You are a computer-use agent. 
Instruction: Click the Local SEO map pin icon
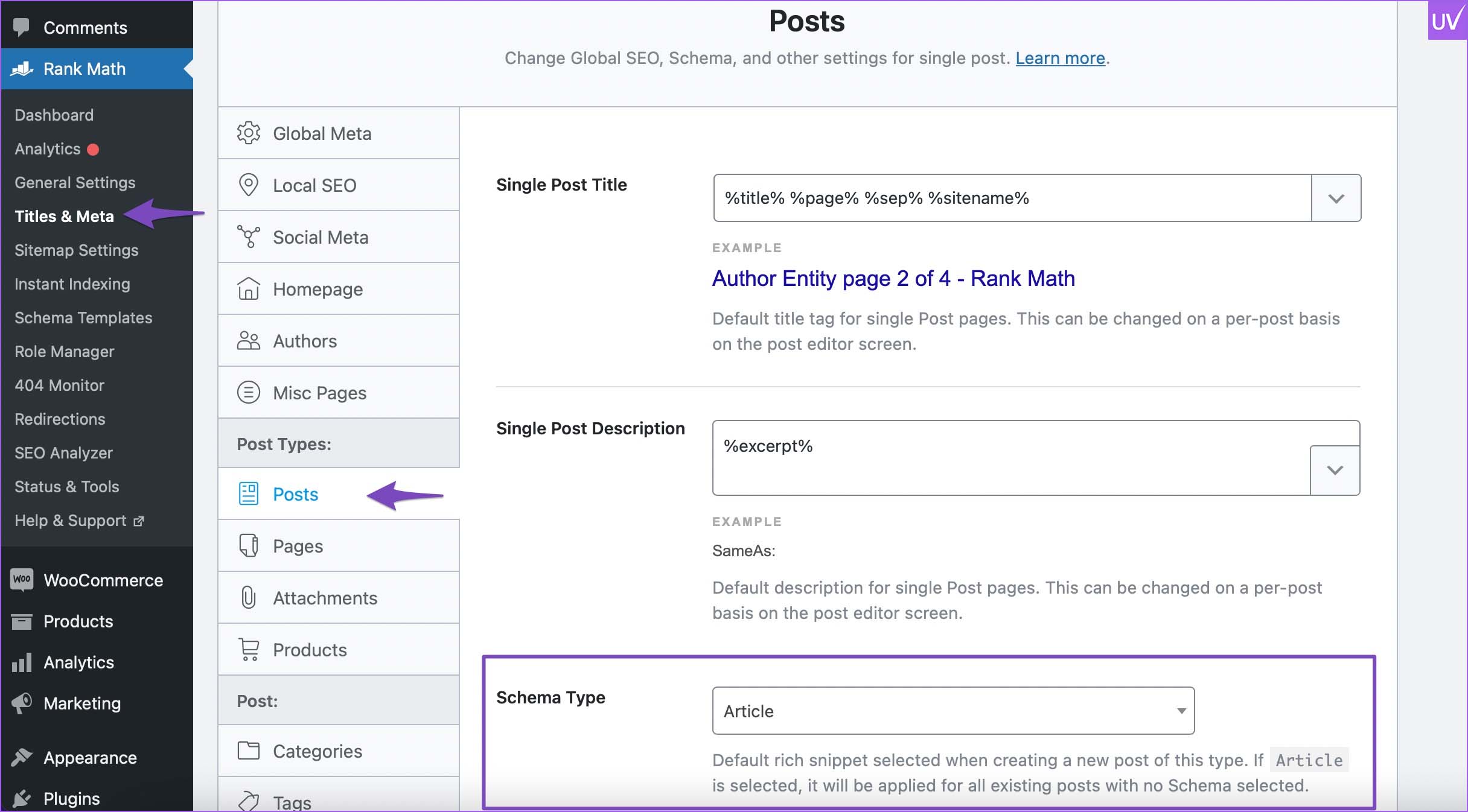click(248, 185)
